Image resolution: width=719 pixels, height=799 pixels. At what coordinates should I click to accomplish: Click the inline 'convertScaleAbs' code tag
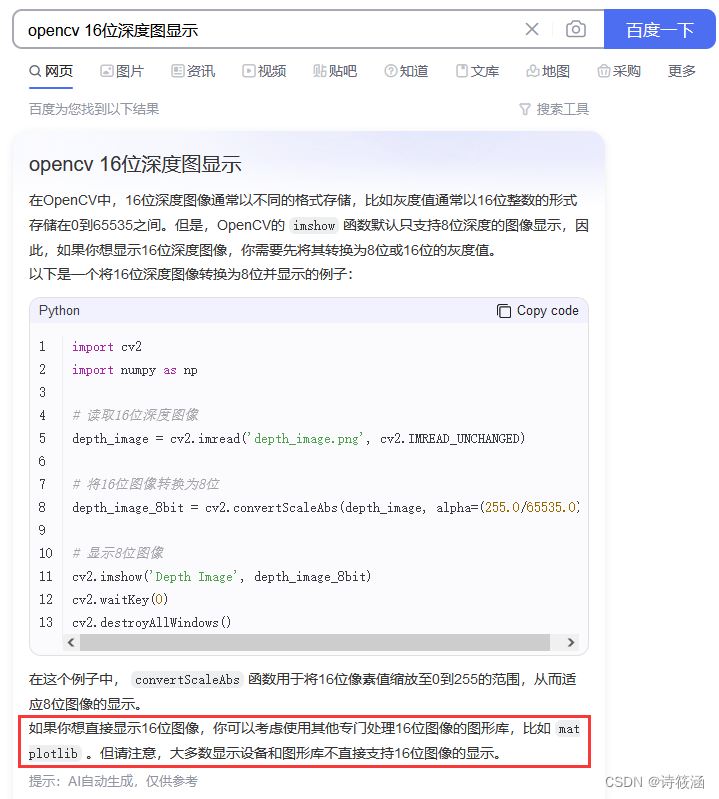[187, 680]
